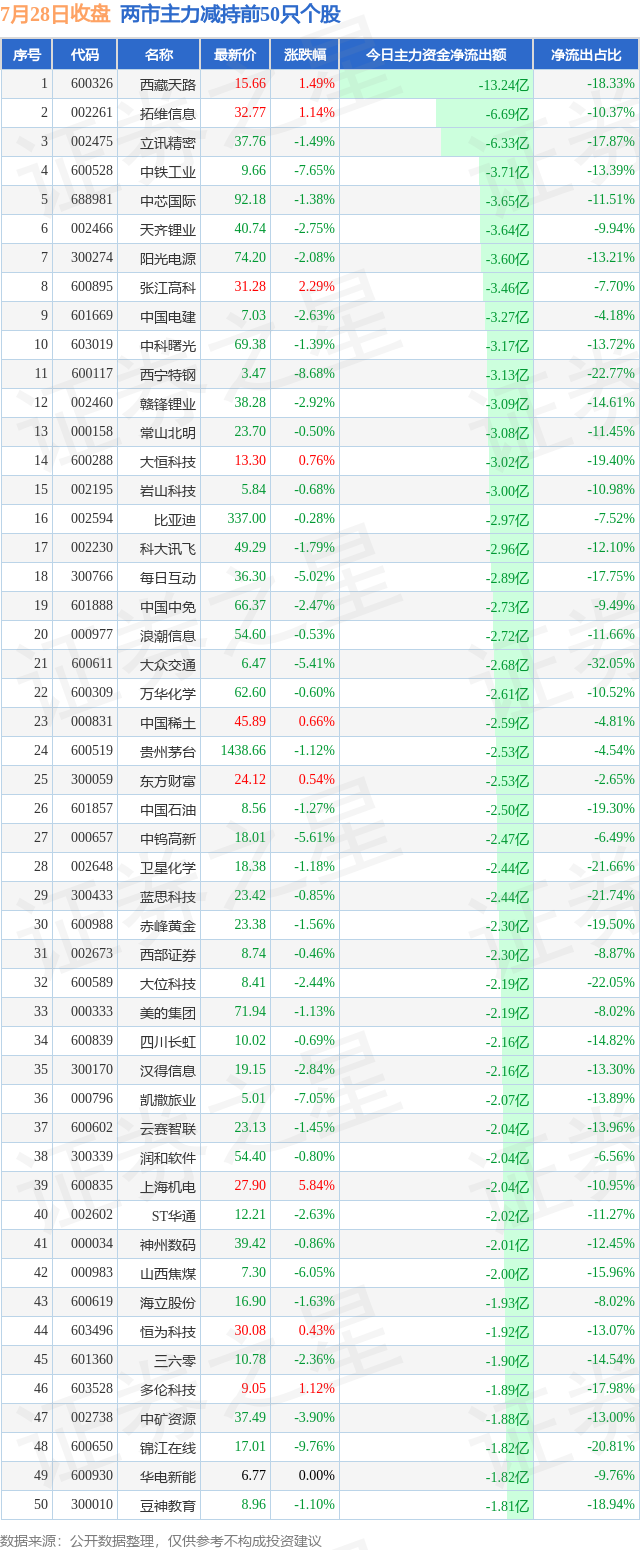Viewport: 640px width, 1550px height.
Task: Click stock name 中钨高新
Action: click(x=168, y=838)
